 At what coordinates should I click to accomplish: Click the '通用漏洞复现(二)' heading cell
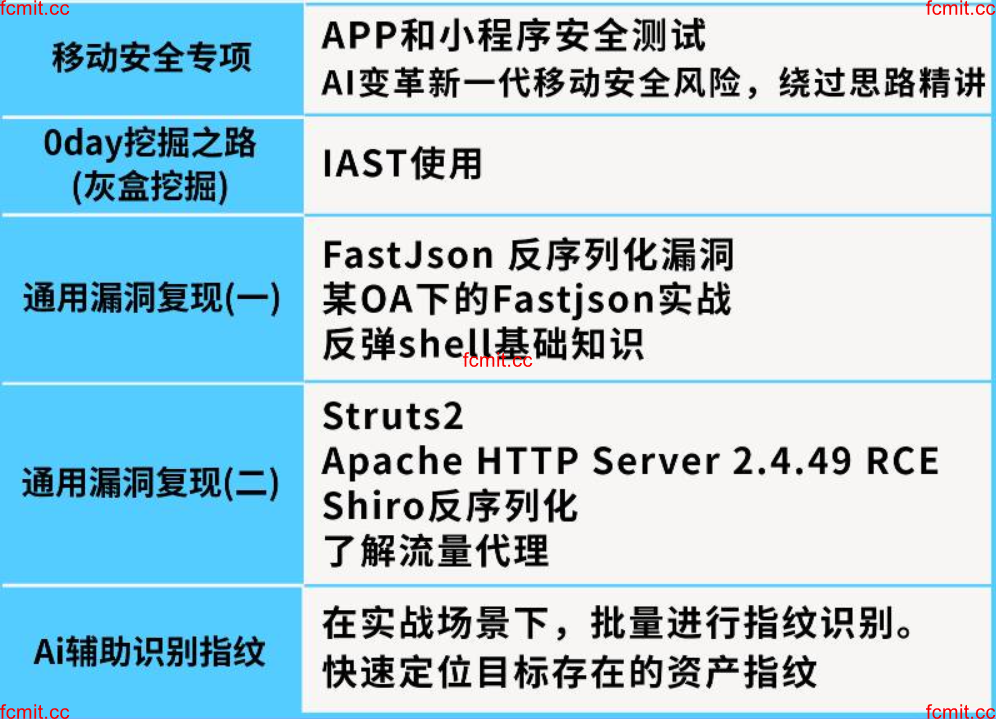[151, 483]
